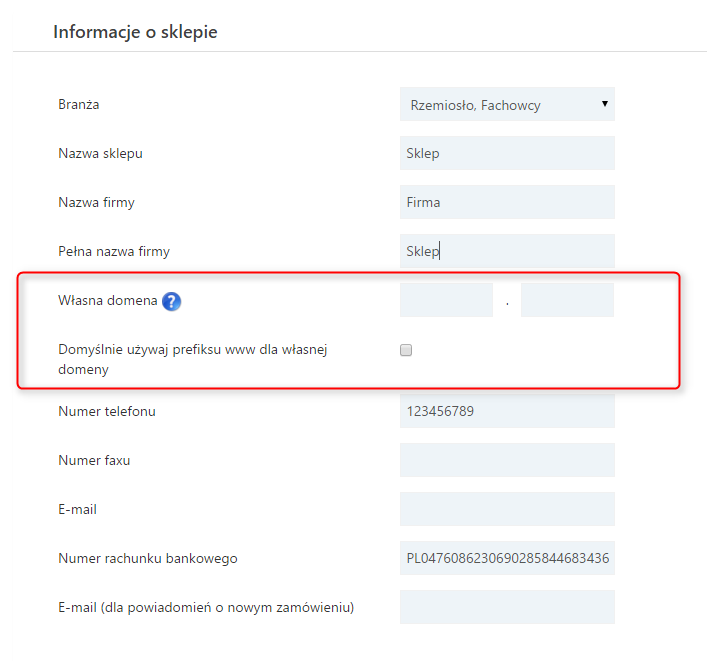Focus the Nazwa firmy field containing Firma
Image resolution: width=707 pixels, height=661 pixels.
tap(507, 203)
